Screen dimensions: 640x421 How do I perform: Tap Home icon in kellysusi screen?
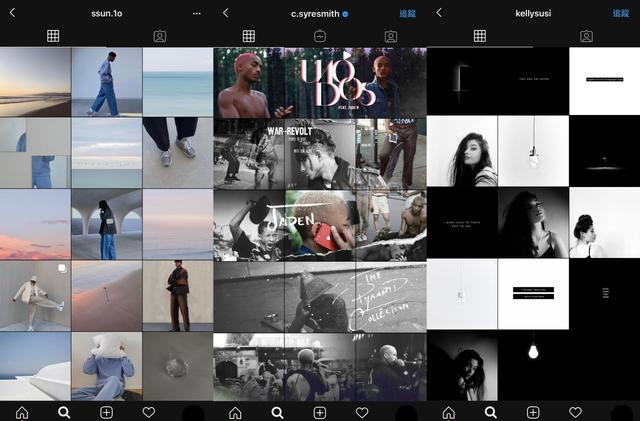[x=449, y=413]
